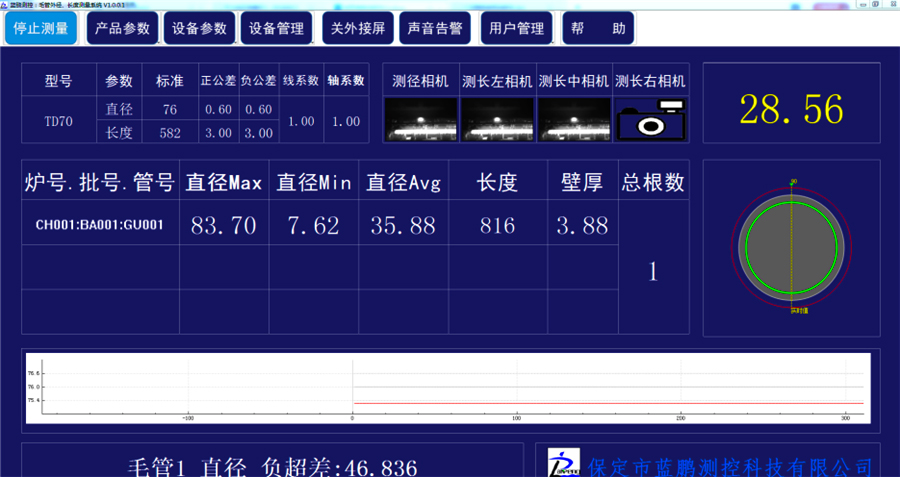Click the 直径Max value 83.70
The image size is (900, 477).
tap(223, 225)
